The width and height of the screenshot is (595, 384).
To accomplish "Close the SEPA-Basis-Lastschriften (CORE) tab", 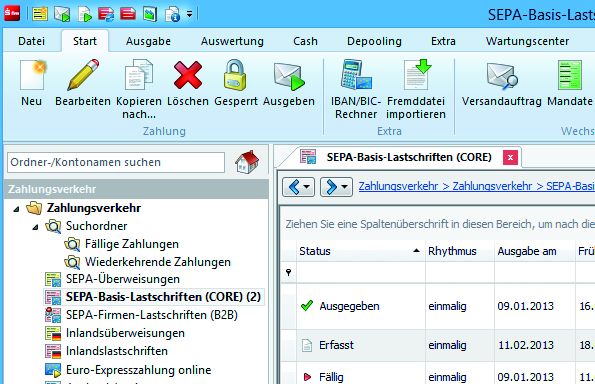I will tap(510, 157).
